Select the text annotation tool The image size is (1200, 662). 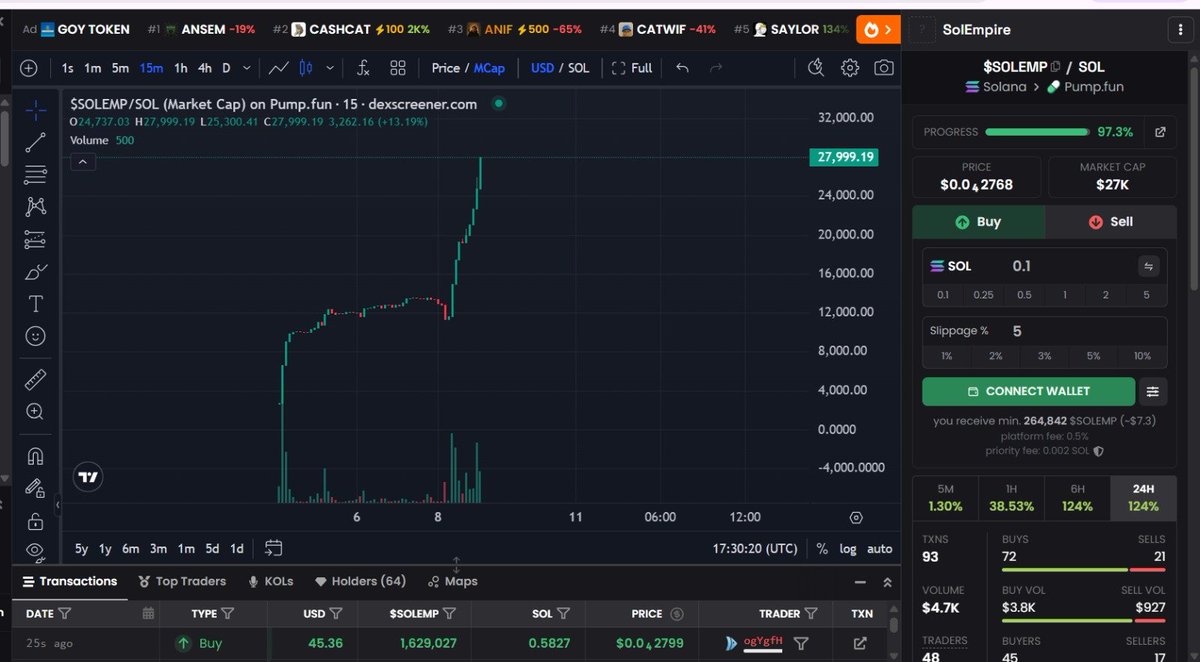click(x=36, y=304)
